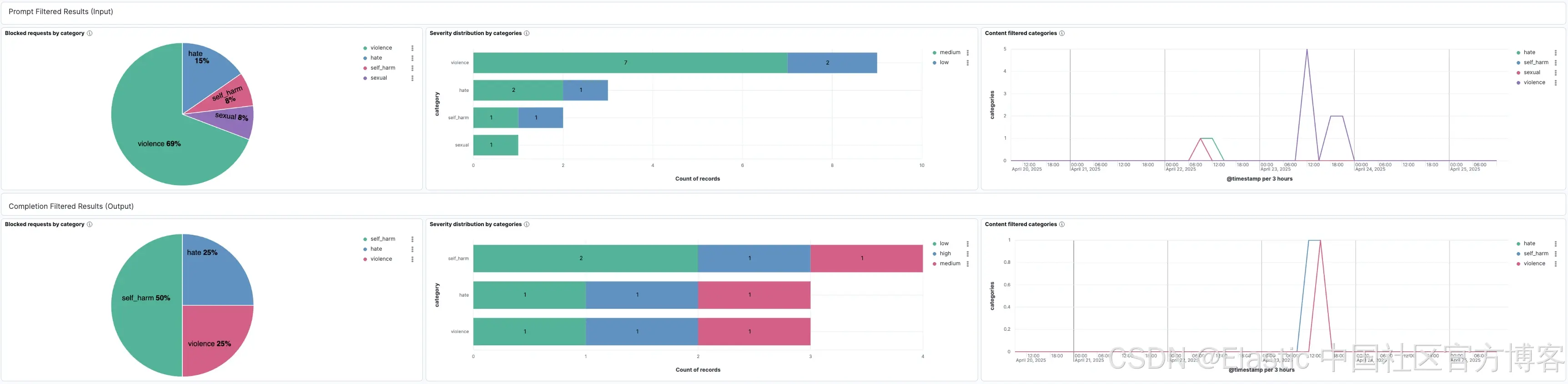Open options for self_harm in Output line chart legend

click(1555, 254)
